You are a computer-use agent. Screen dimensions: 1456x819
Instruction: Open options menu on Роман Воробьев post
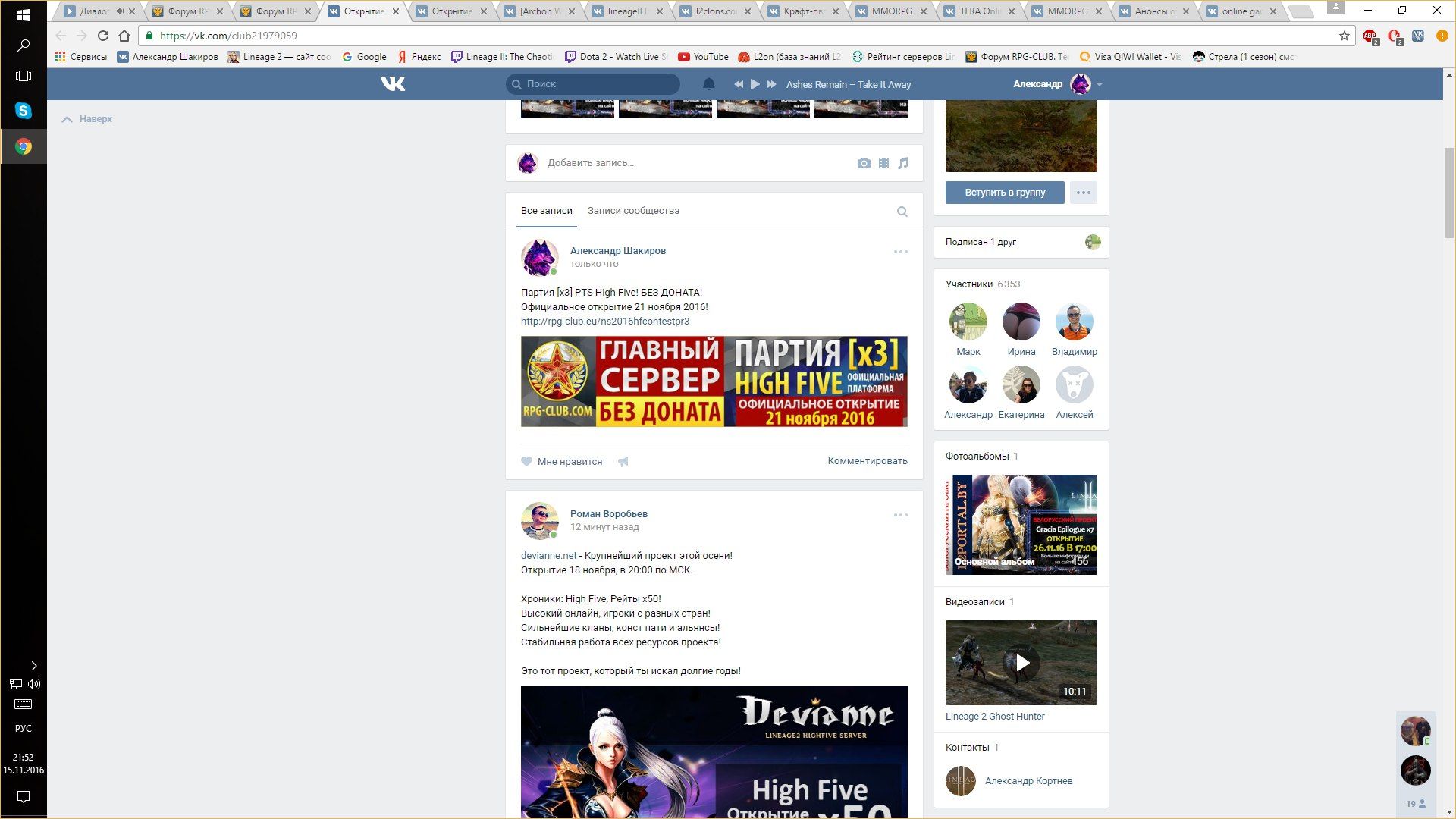coord(900,515)
